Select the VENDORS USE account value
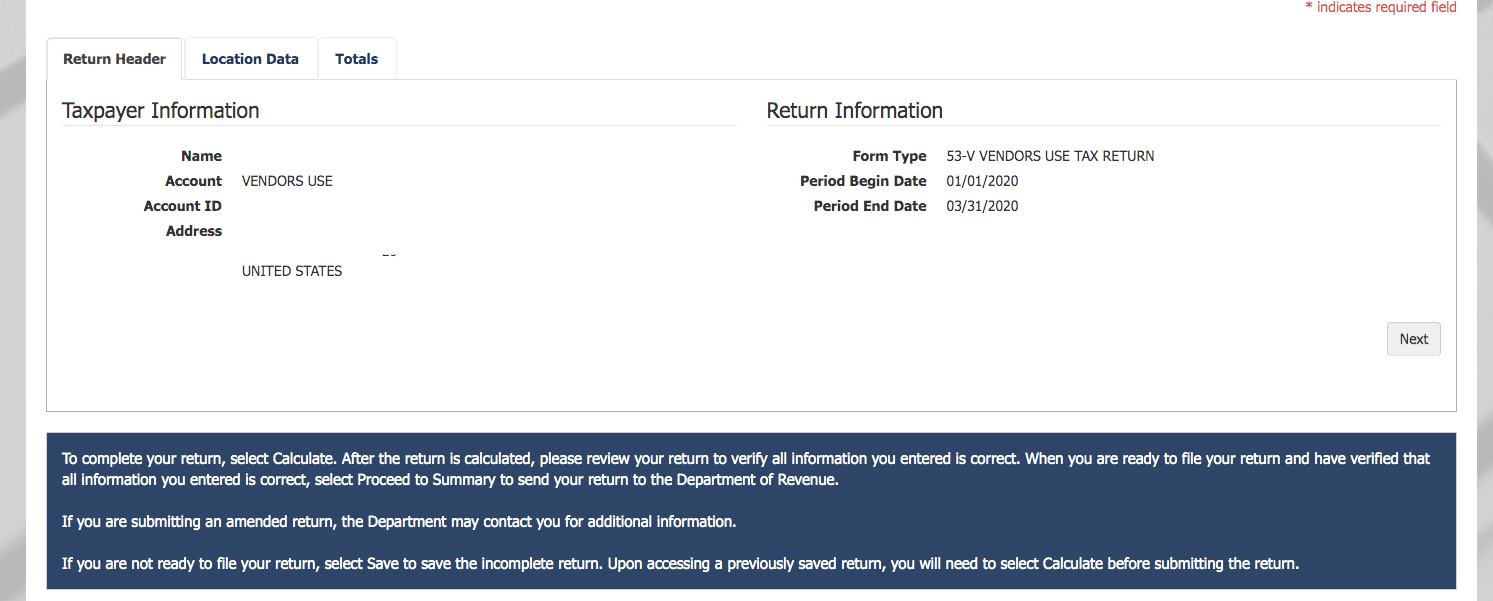1493x601 pixels. [287, 181]
